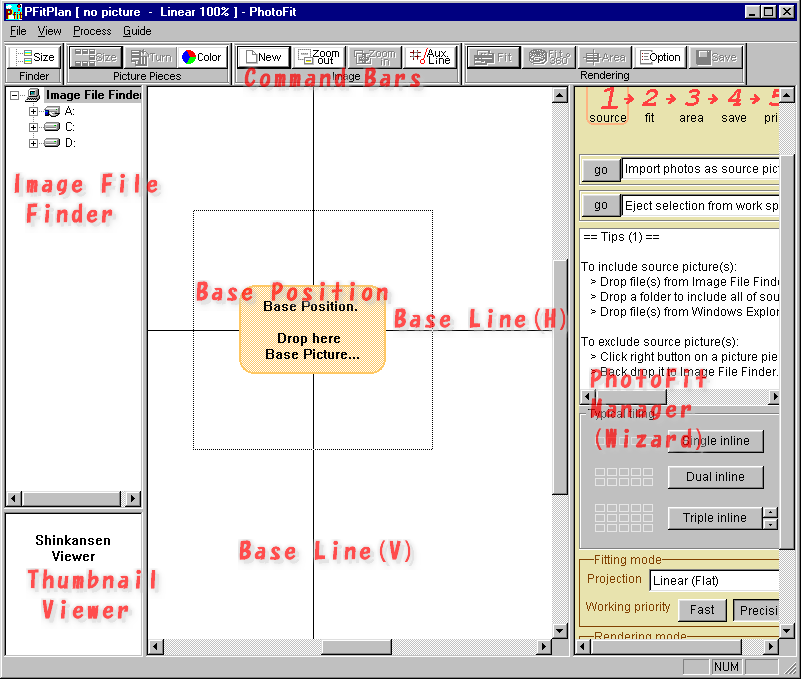This screenshot has width=801, height=679.
Task: Click the wizard panel scroll up arrow
Action: tap(787, 95)
